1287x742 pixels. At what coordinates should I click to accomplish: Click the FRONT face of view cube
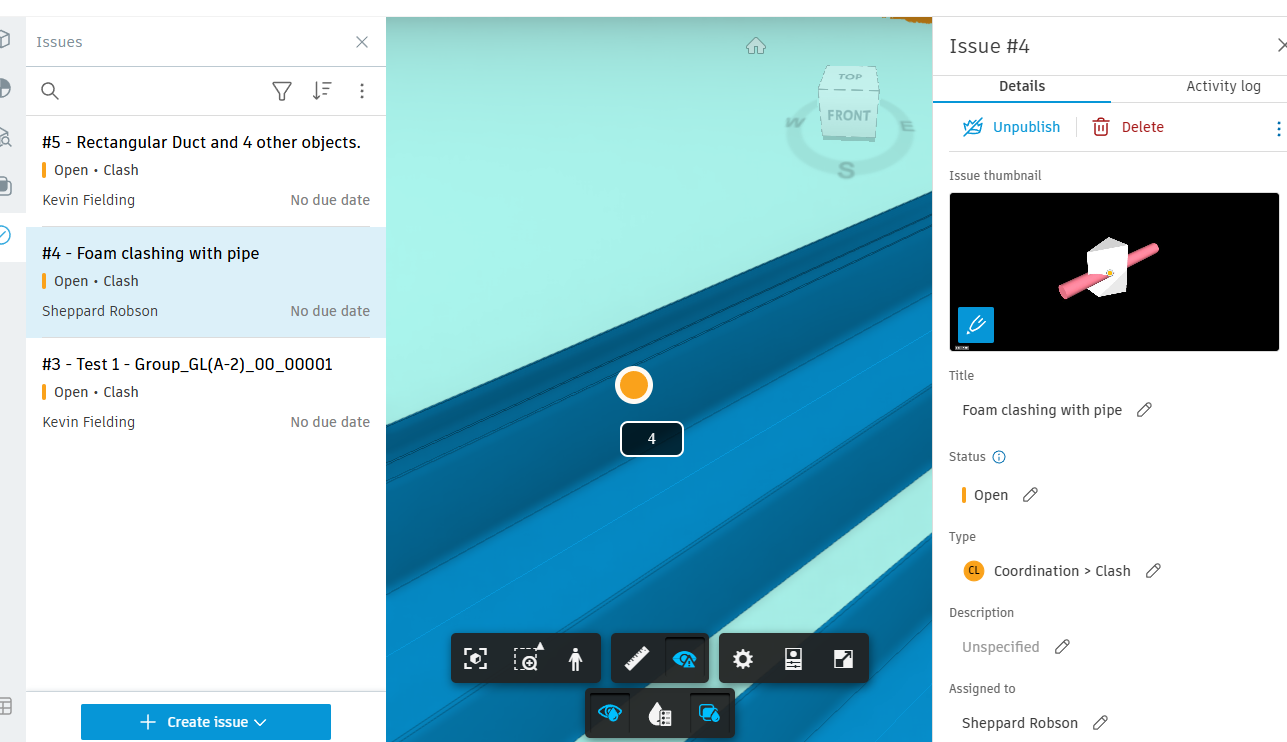847,116
